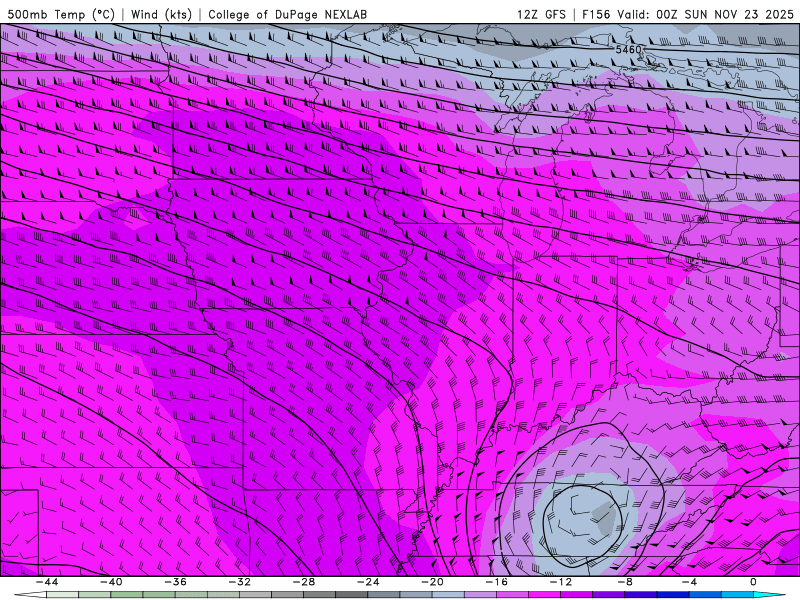Select the '-16' colorbar tick label
Image resolution: width=800 pixels, height=600 pixels.
[496, 582]
